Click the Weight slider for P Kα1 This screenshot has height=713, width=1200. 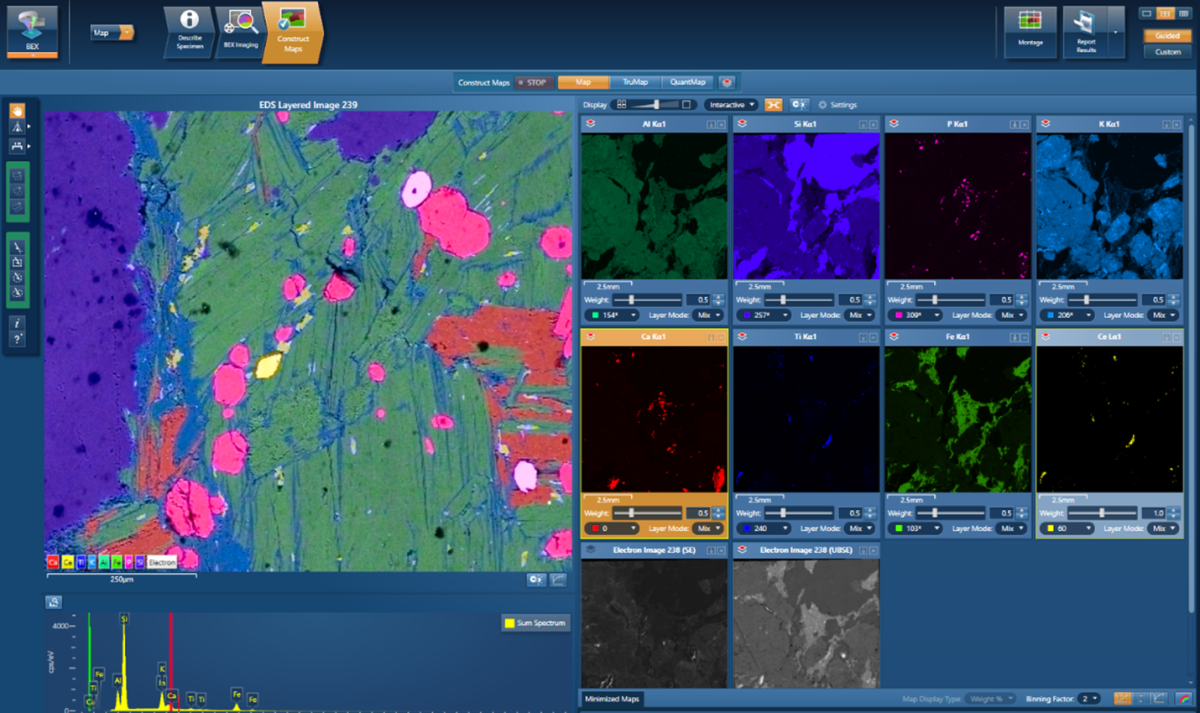935,299
